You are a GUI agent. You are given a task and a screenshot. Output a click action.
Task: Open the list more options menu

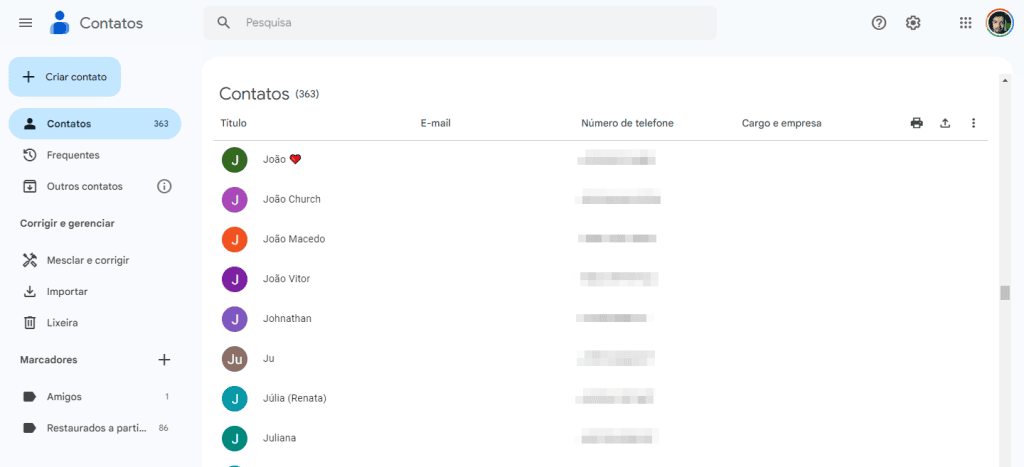(x=973, y=123)
